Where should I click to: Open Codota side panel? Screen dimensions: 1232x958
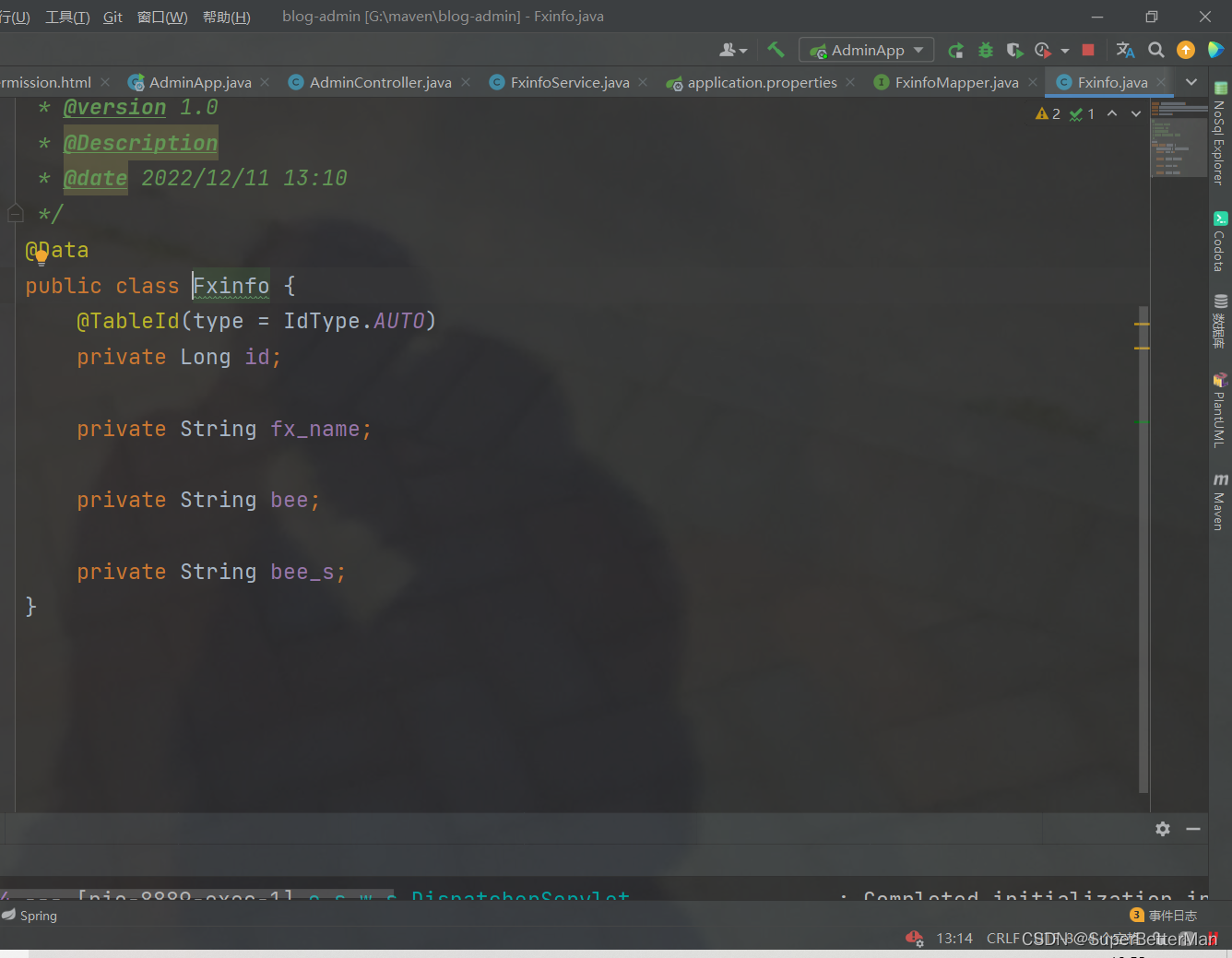point(1220,242)
